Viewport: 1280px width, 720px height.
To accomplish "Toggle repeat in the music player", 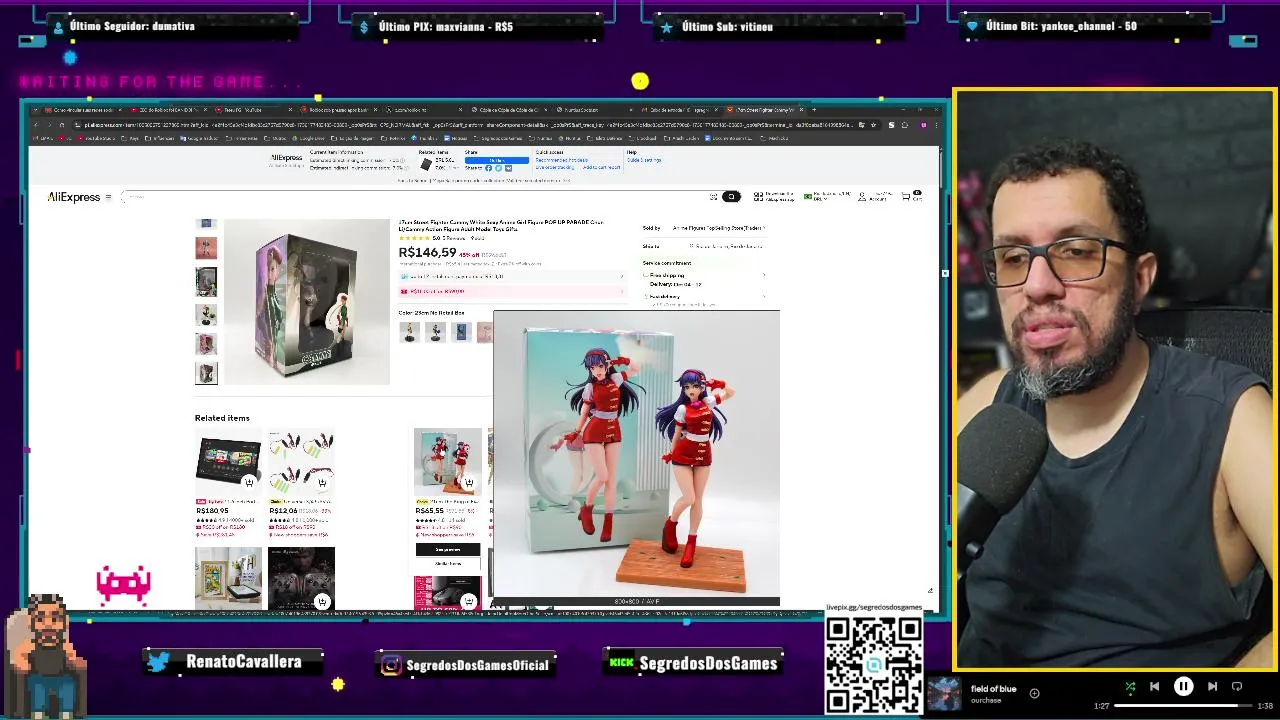I will pos(1237,686).
